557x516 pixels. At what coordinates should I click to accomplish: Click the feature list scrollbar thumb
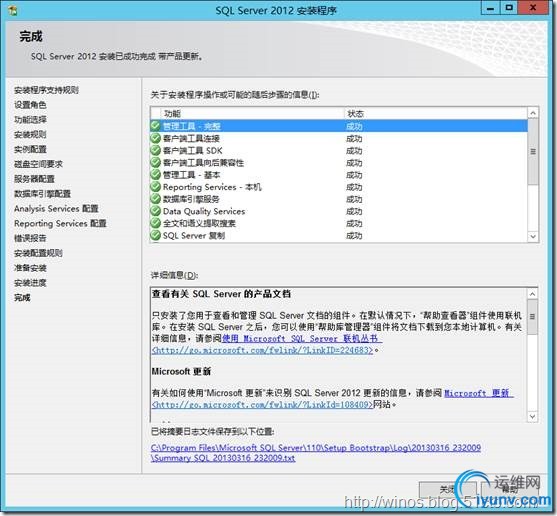[533, 152]
